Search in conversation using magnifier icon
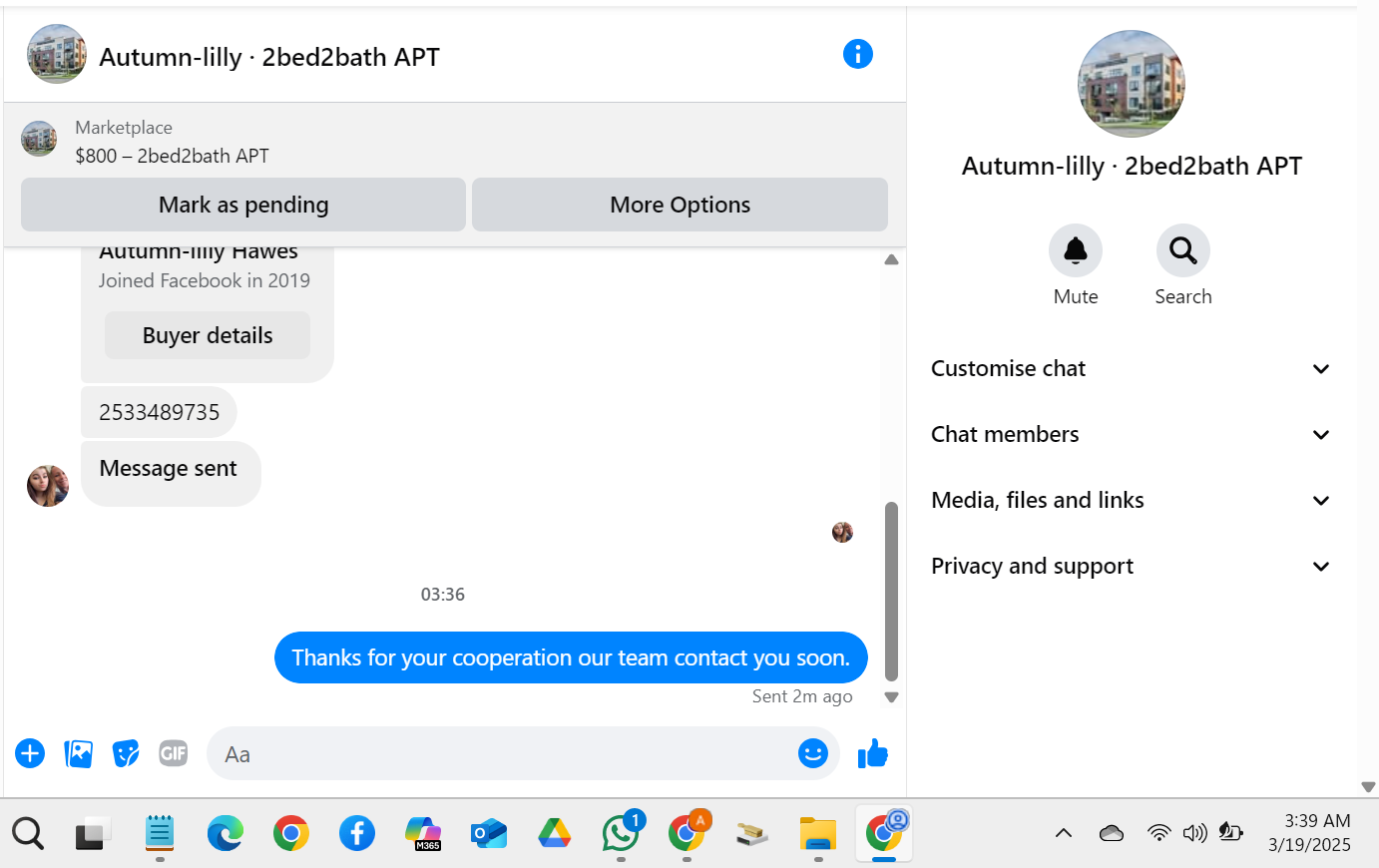 coord(1183,250)
